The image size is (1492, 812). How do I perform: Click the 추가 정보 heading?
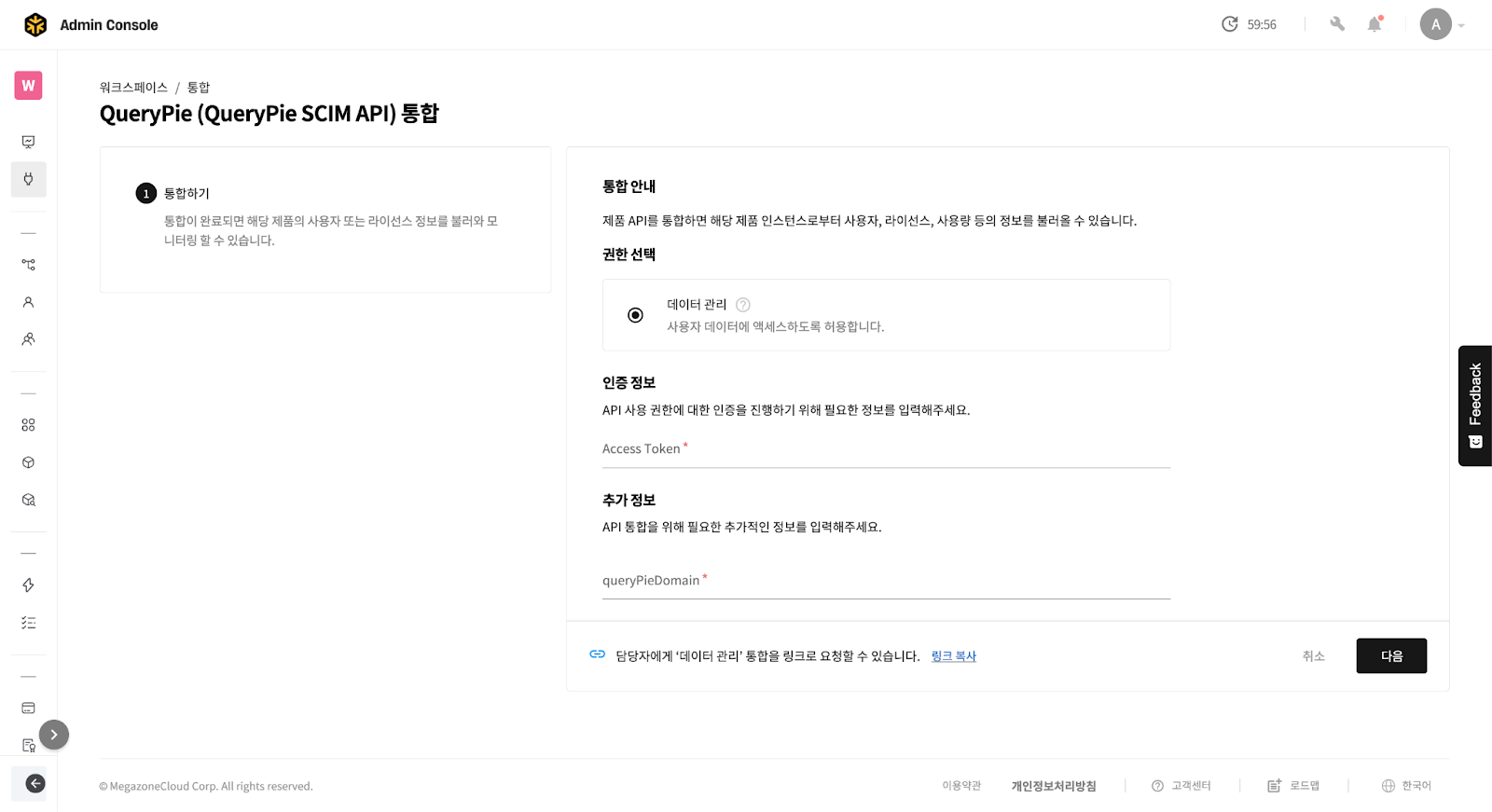629,501
